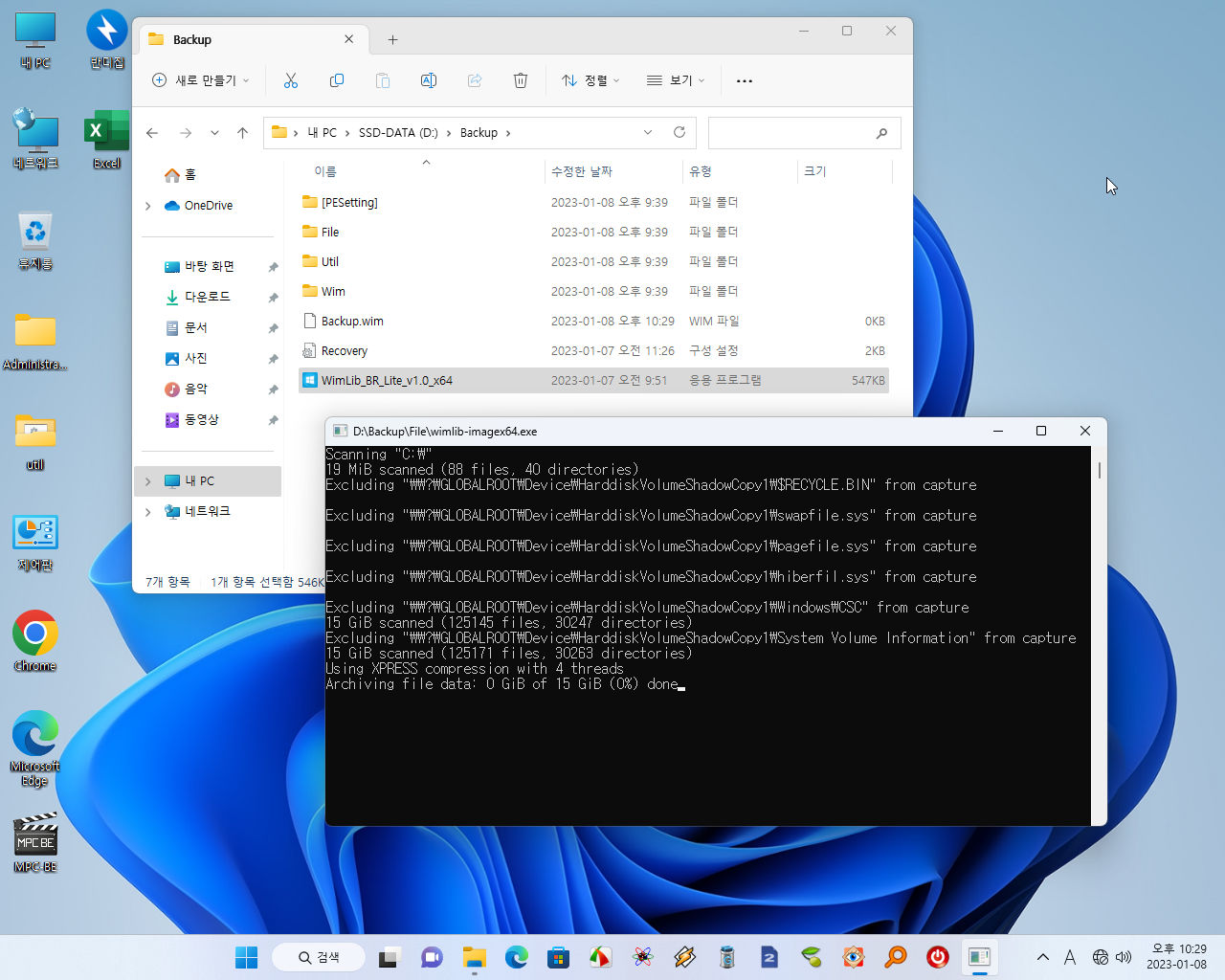The image size is (1225, 980).
Task: Open the Microsoft Edge desktop shortcut
Action: pos(35,748)
